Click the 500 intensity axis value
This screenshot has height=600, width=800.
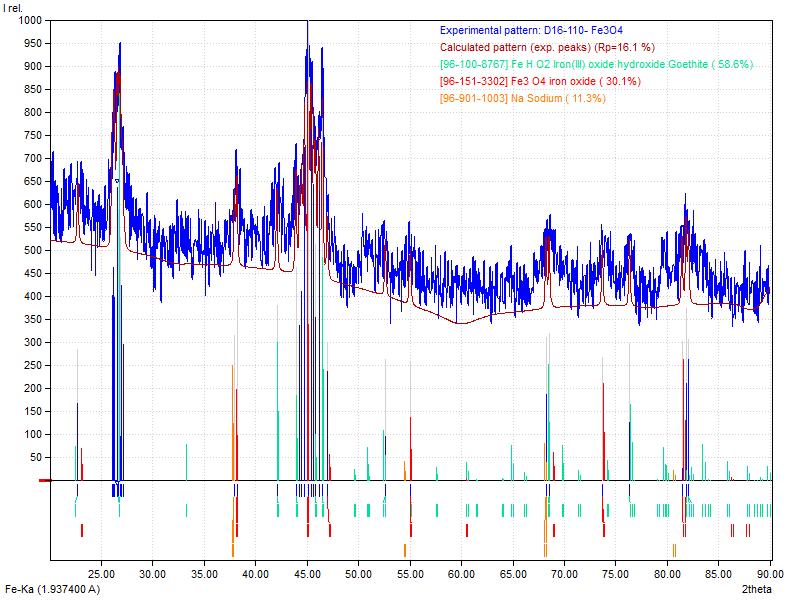(x=33, y=251)
